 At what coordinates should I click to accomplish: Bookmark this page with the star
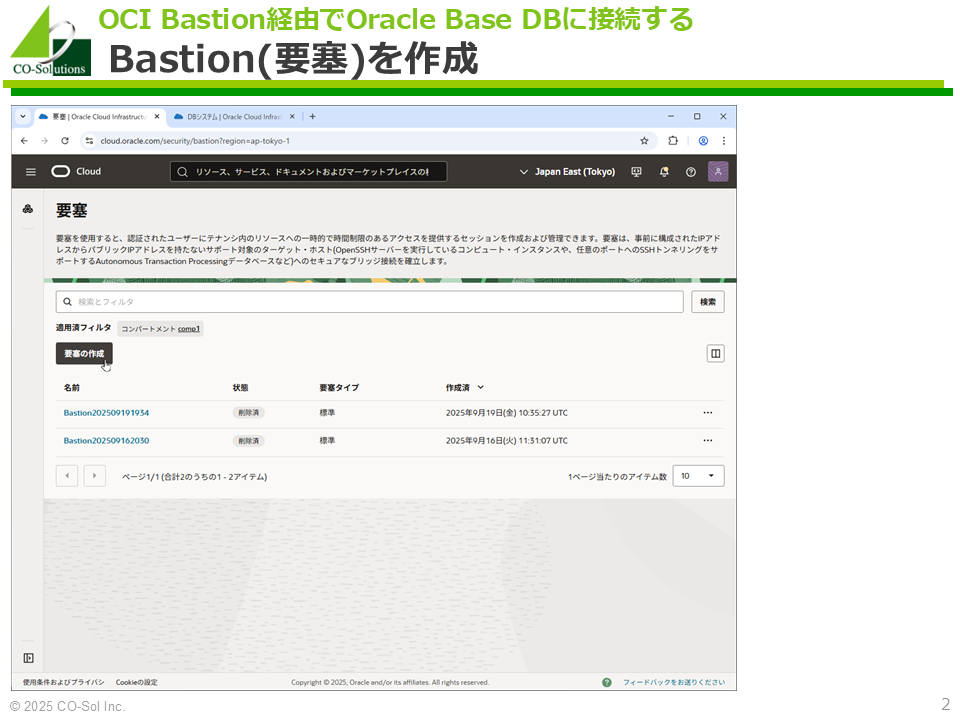pos(644,141)
